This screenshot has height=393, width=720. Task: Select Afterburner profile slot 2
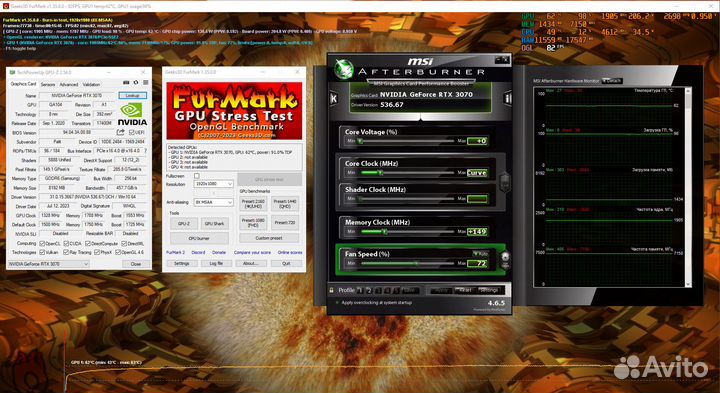370,291
